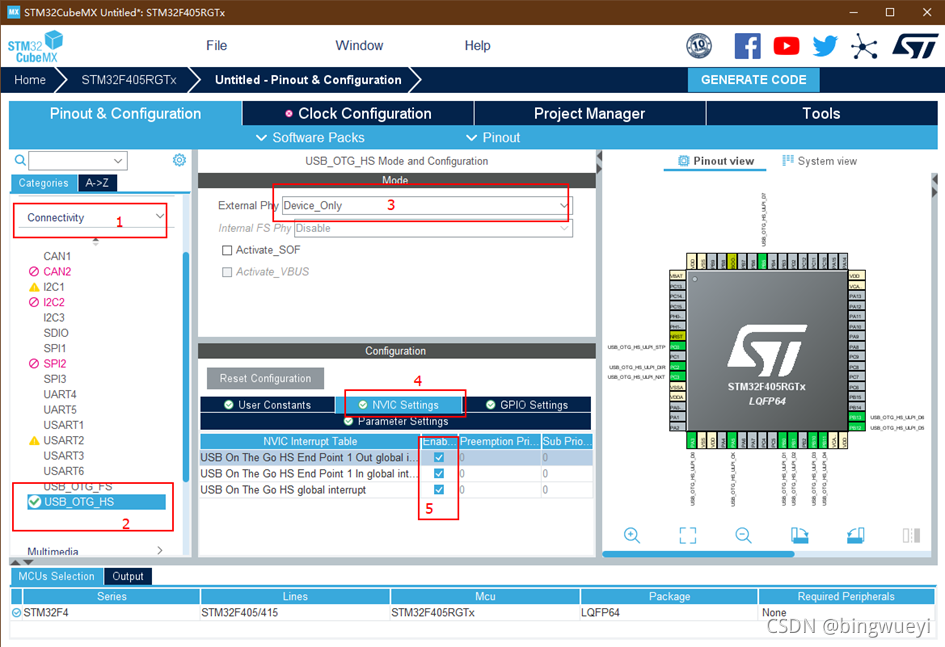Open the YouTube link icon
The width and height of the screenshot is (945, 647).
click(786, 46)
